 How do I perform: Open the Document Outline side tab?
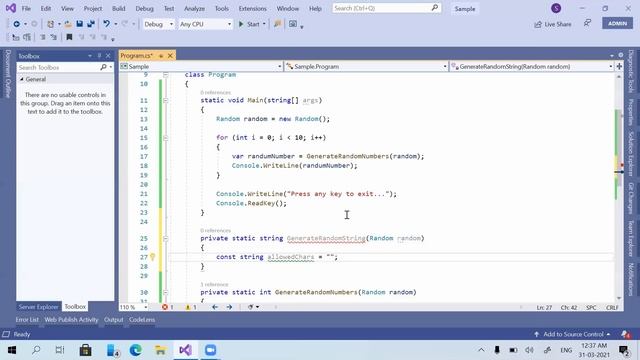pyautogui.click(x=7, y=73)
